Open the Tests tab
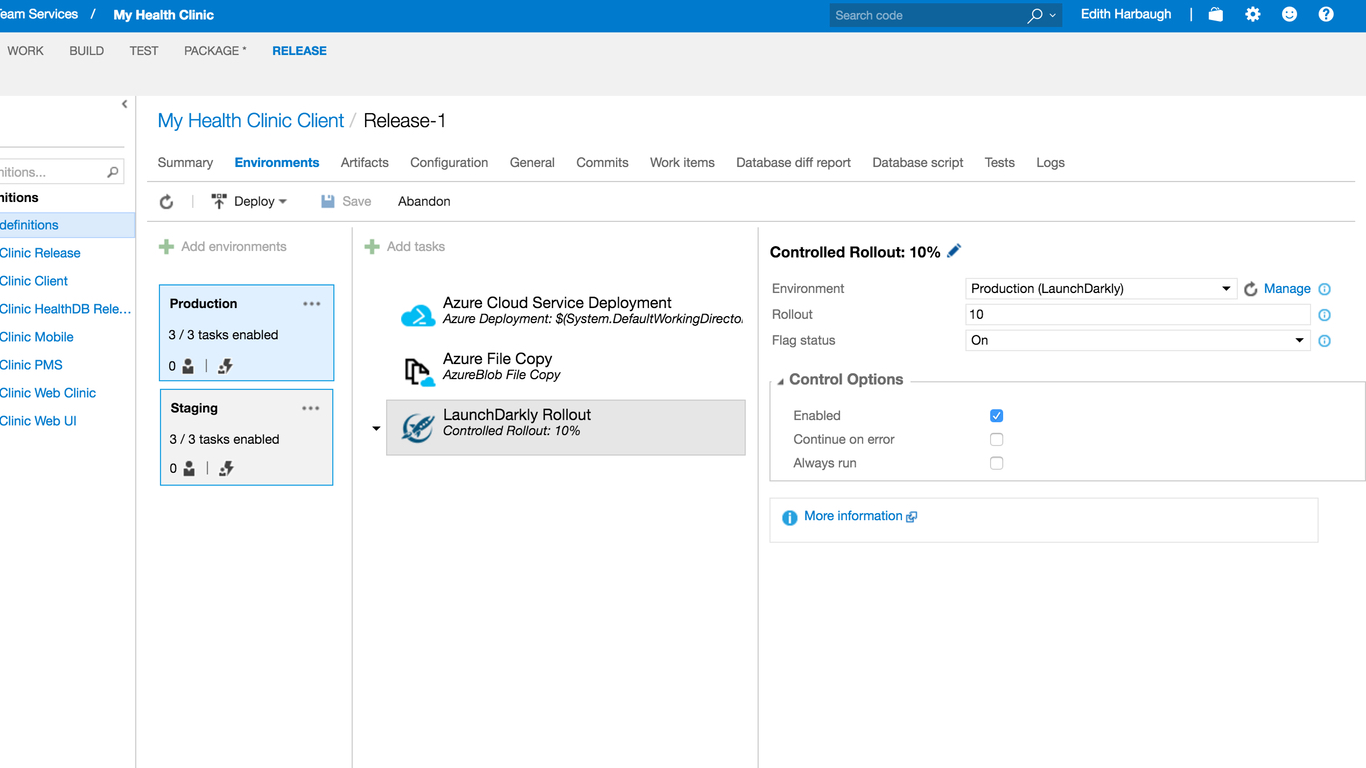This screenshot has height=768, width=1366. click(x=1000, y=163)
